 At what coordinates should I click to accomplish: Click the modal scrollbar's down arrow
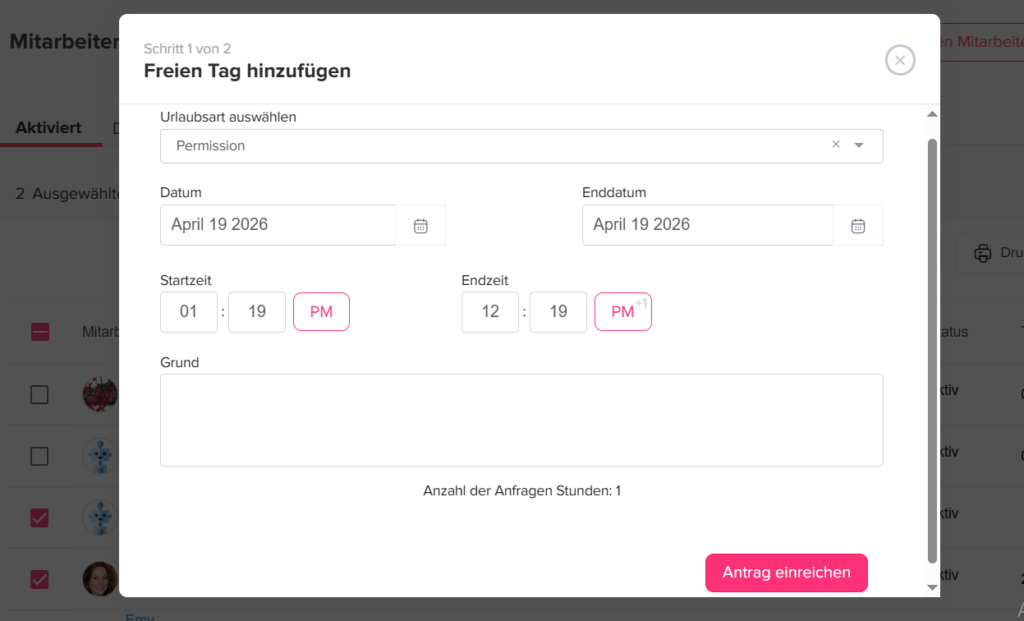(932, 588)
